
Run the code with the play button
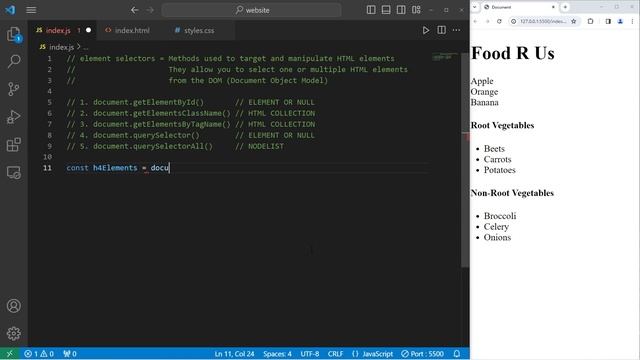coord(426,30)
